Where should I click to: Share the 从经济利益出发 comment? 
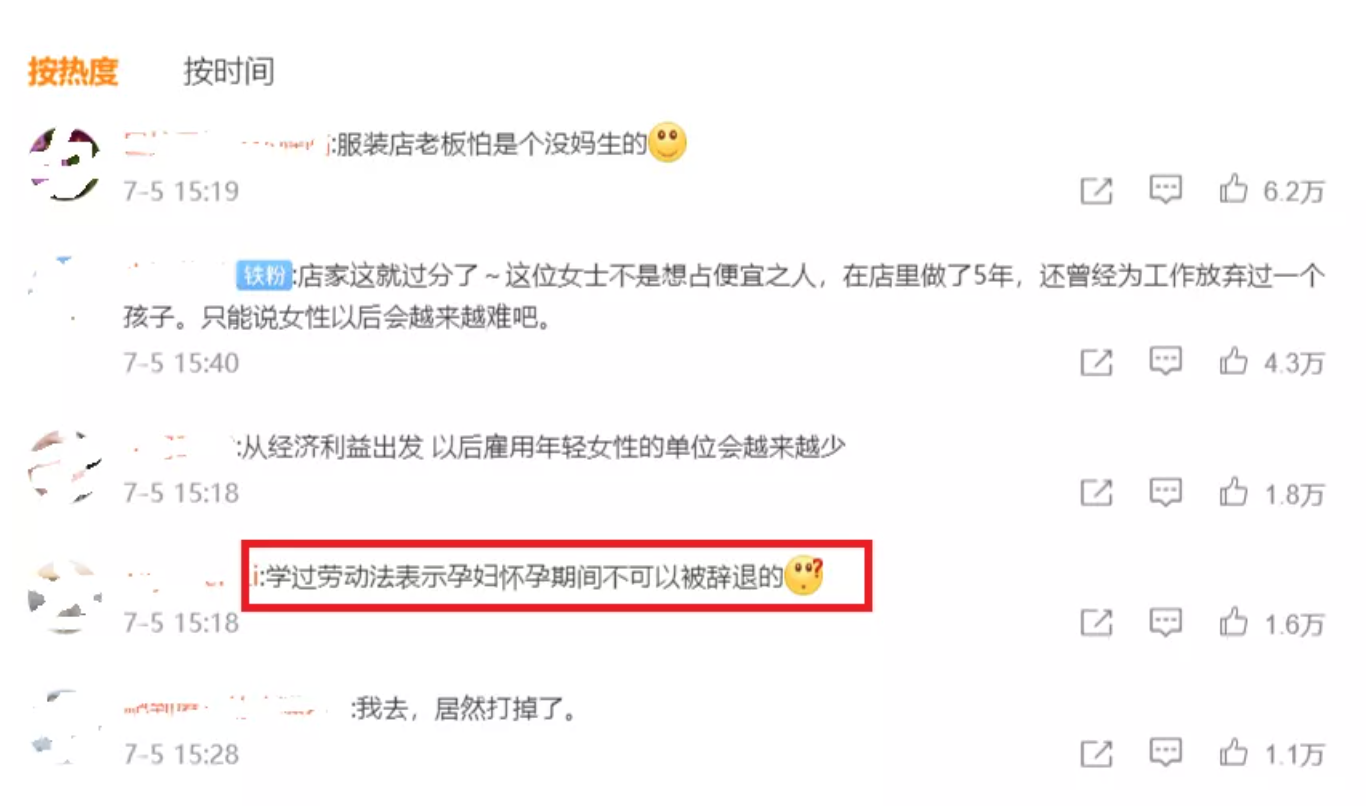[1097, 492]
